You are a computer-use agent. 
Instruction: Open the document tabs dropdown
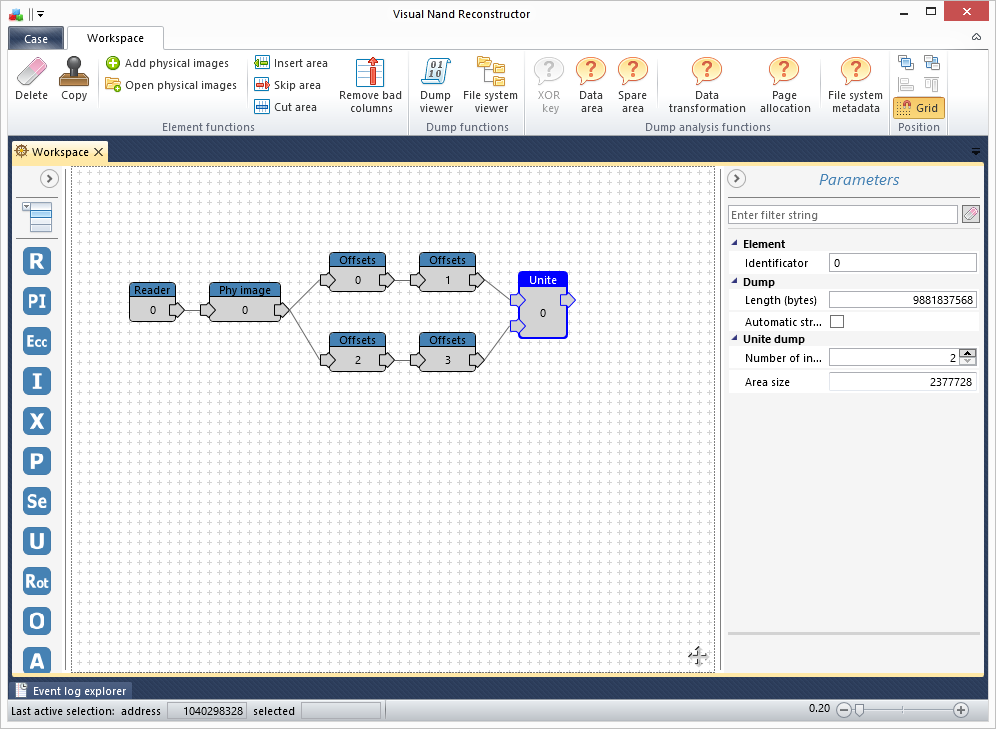(976, 152)
